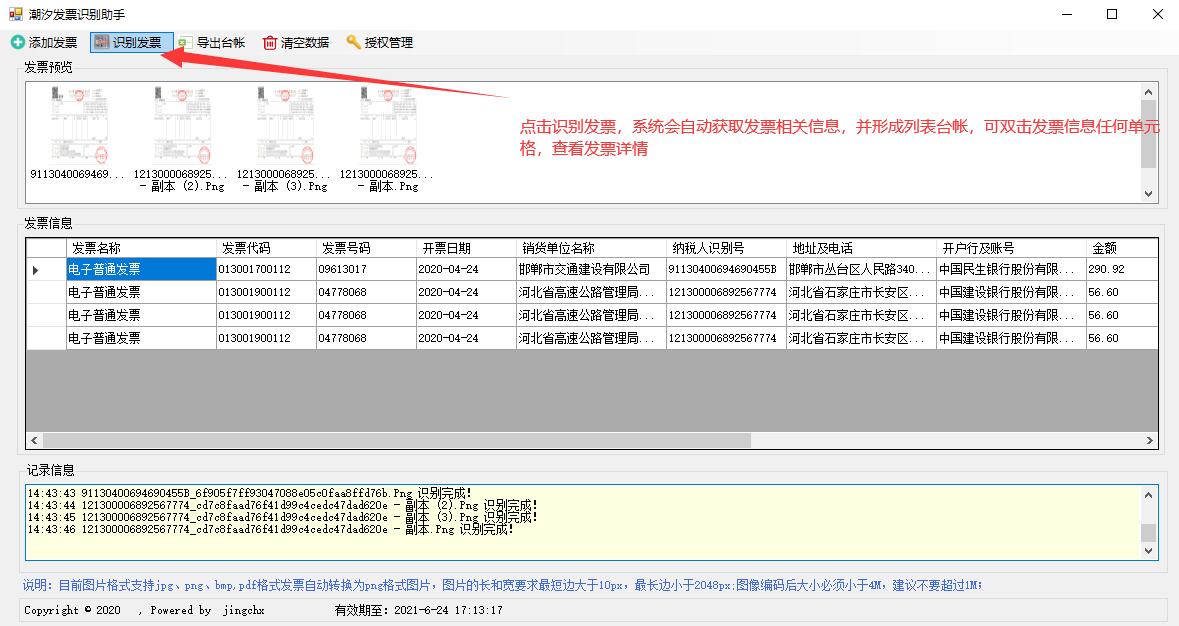Select the first invoice thumbnail 9113040069469

coord(78,126)
